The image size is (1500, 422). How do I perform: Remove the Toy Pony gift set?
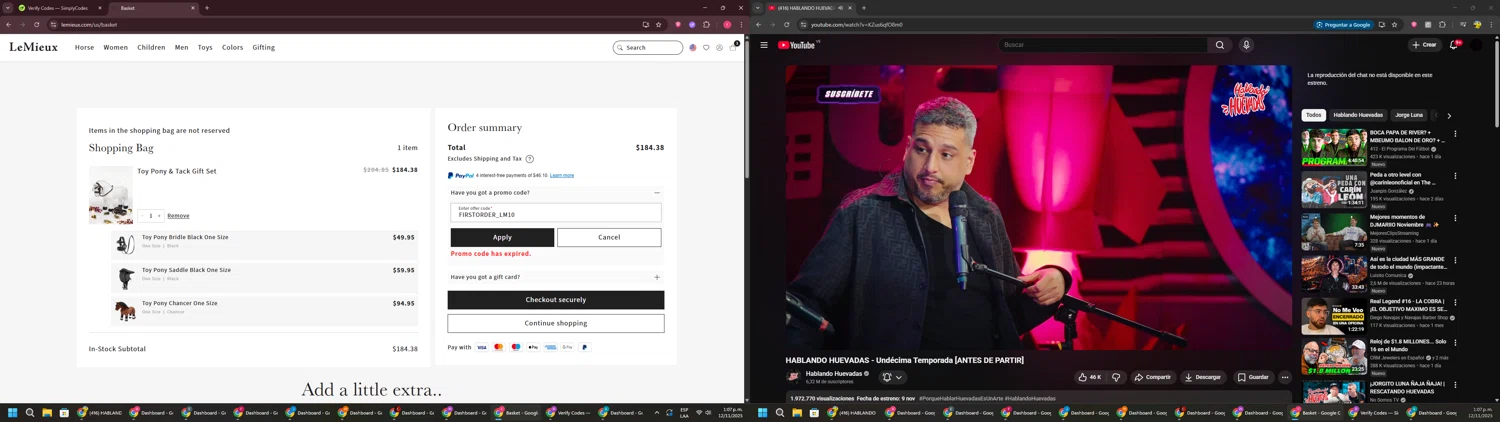[178, 215]
